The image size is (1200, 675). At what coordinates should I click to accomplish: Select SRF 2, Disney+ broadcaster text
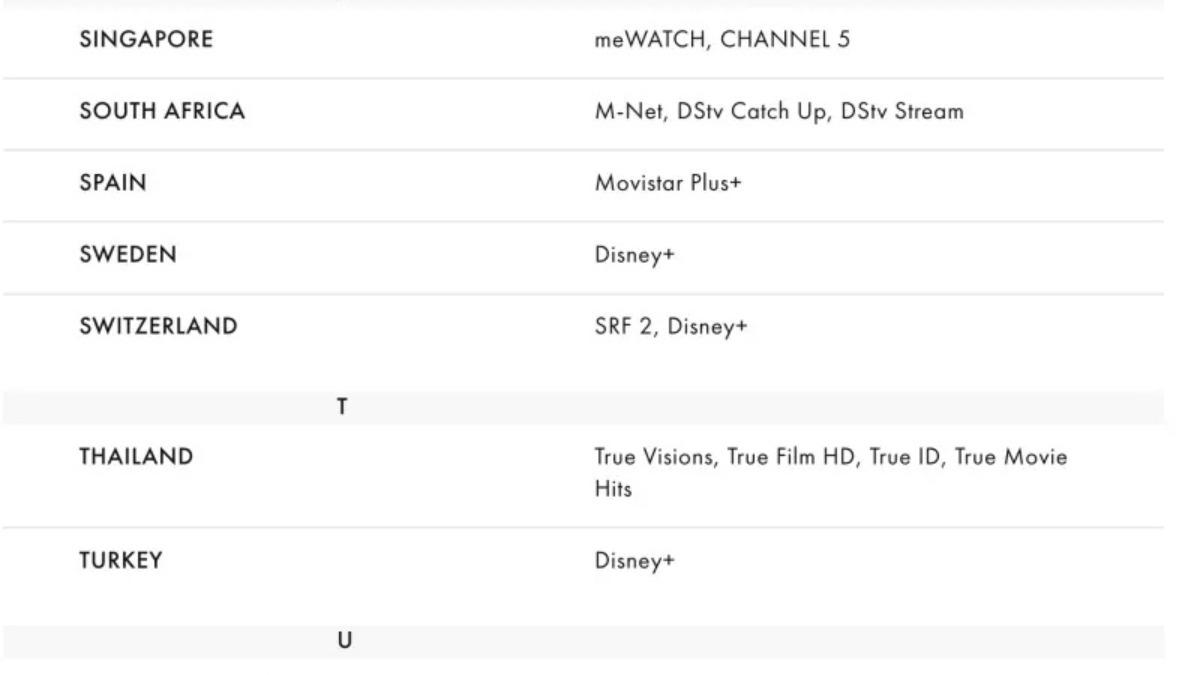tap(671, 327)
